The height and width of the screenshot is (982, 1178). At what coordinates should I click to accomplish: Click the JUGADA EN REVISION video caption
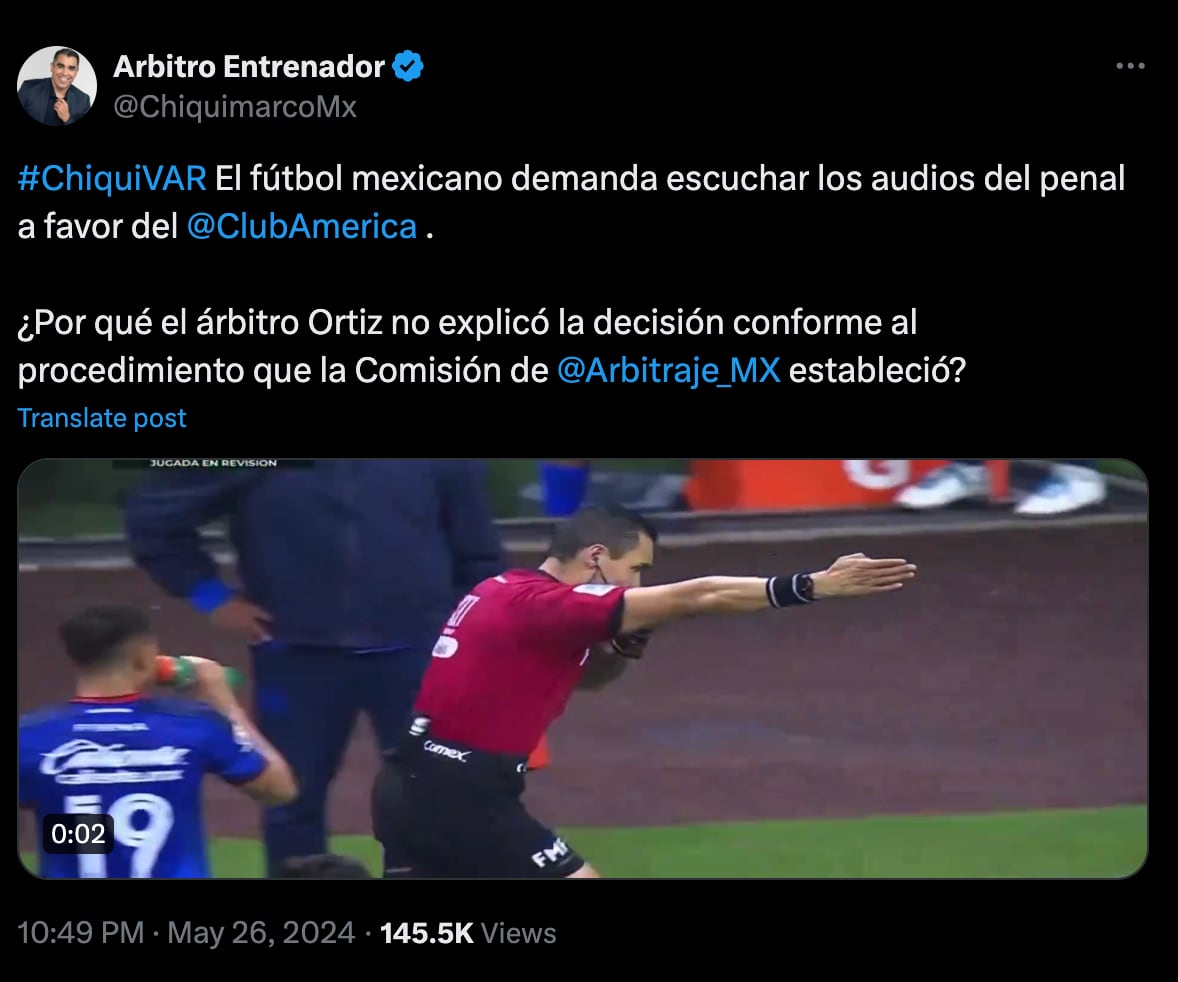(213, 463)
